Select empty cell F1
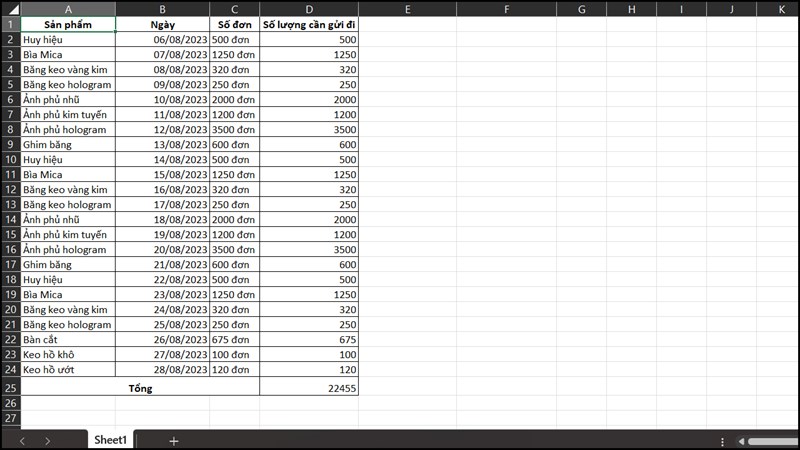The width and height of the screenshot is (800, 450). (506, 24)
